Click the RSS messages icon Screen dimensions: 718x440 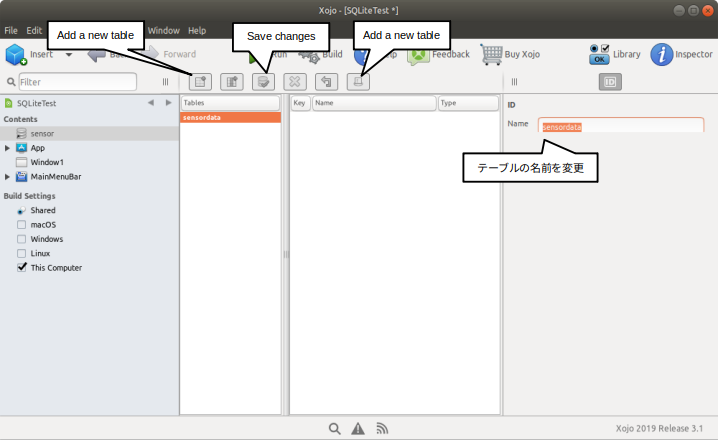(382, 429)
